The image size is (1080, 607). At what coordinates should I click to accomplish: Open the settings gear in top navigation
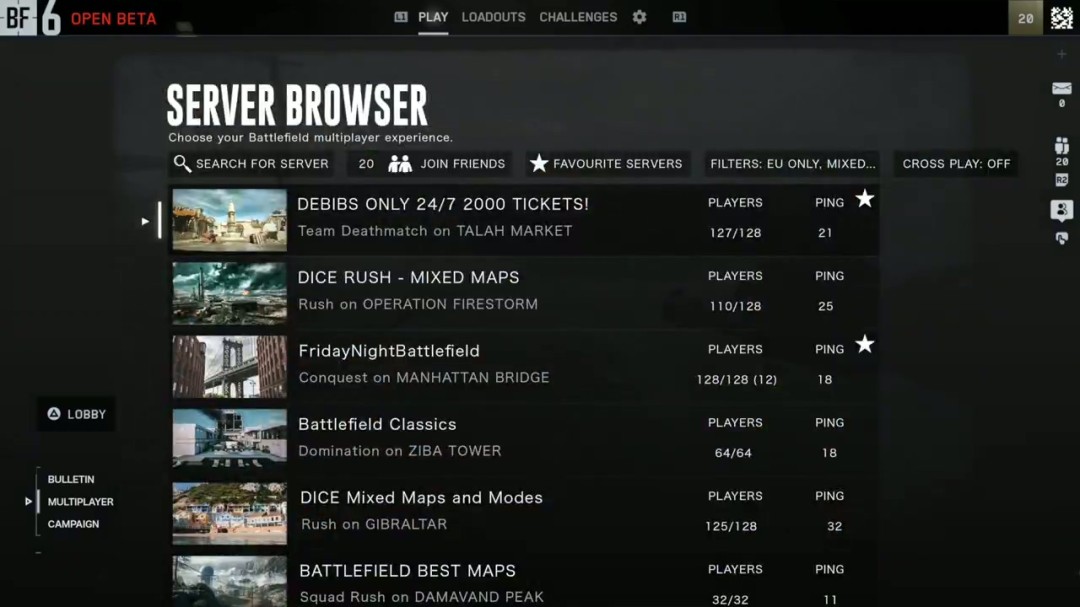[639, 17]
